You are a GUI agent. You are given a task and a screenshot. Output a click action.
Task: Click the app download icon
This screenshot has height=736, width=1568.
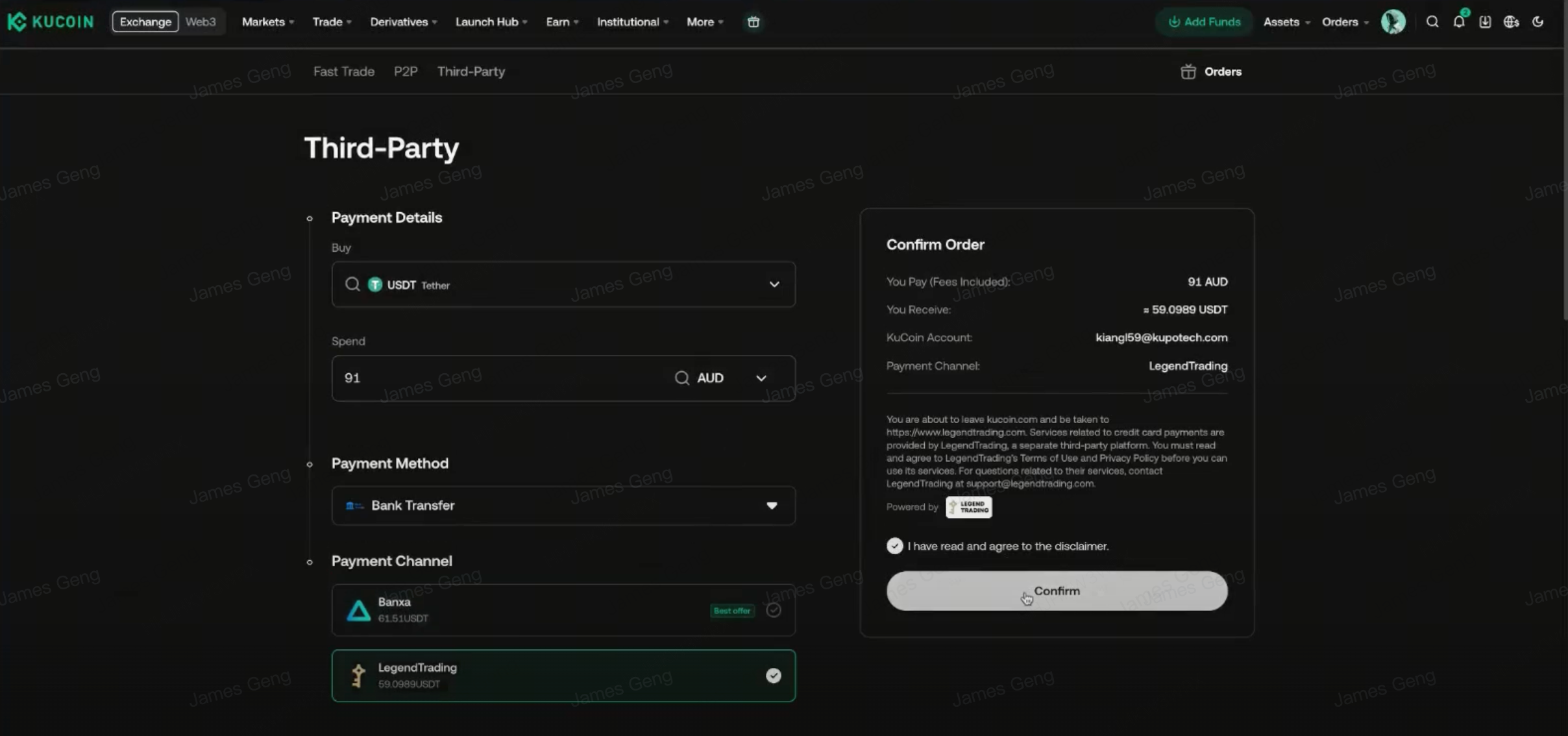click(x=1485, y=22)
